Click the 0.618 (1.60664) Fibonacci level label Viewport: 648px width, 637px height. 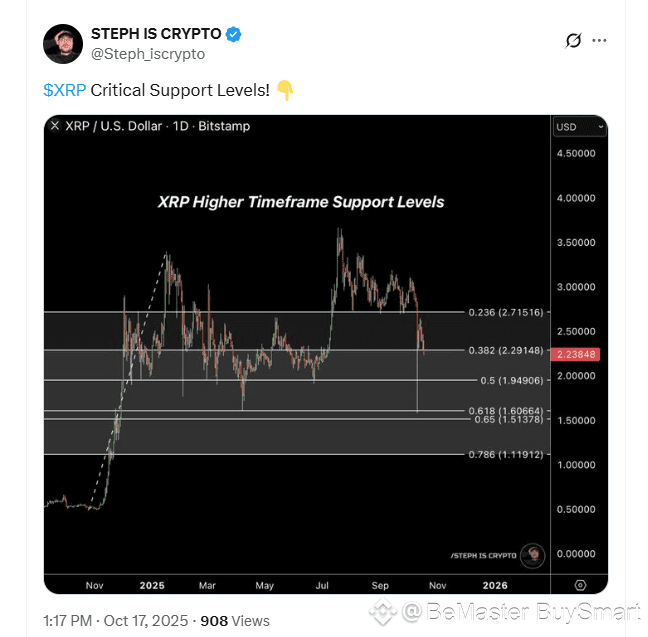(x=507, y=411)
